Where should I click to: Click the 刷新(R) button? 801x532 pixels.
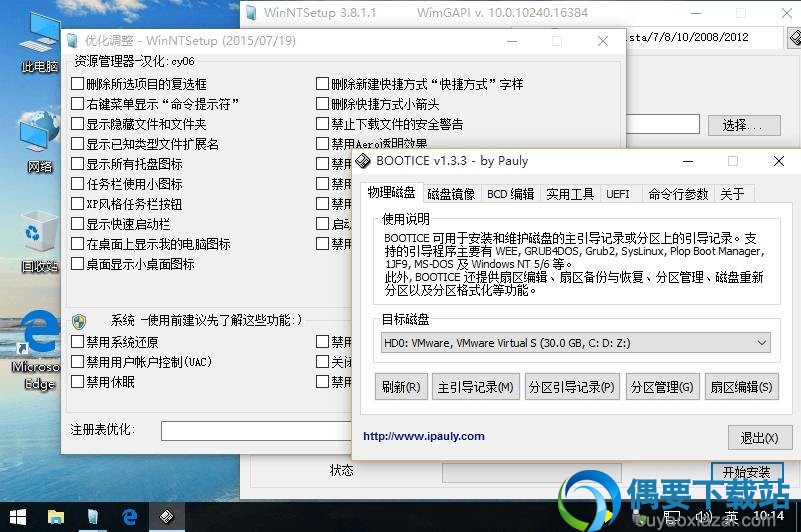401,387
